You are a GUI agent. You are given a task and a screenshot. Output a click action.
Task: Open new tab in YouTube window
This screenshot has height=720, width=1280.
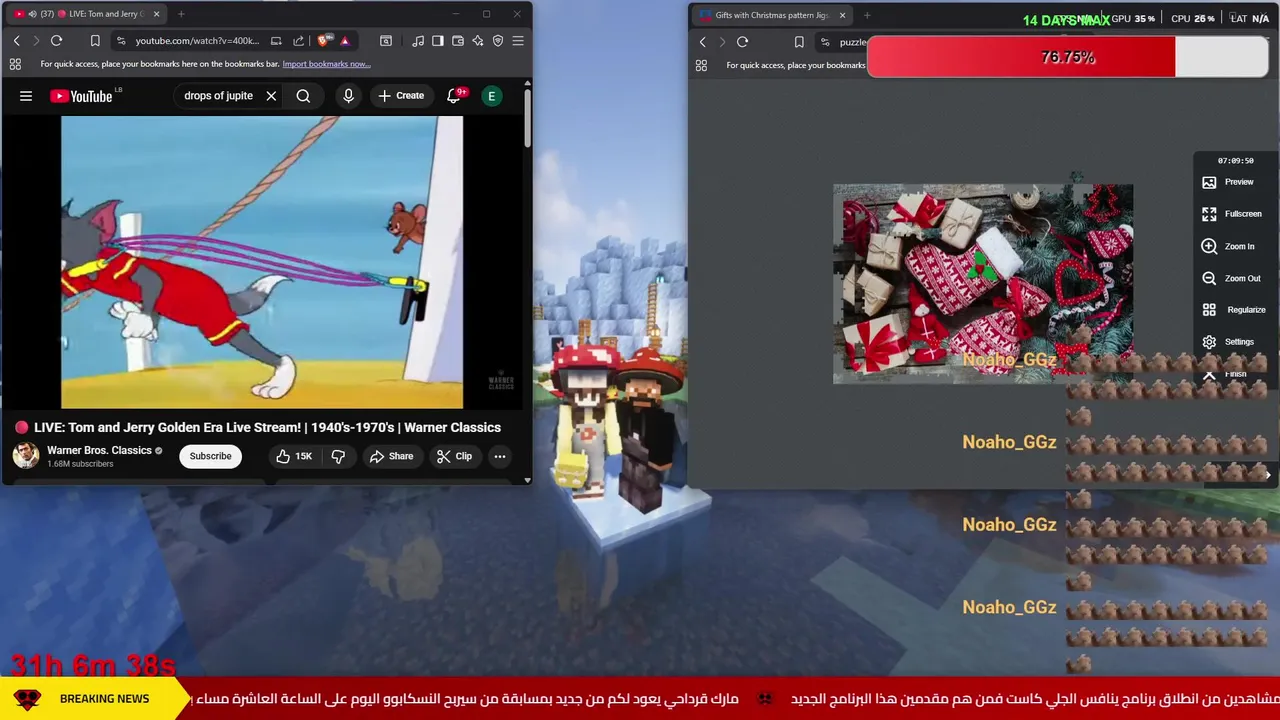pyautogui.click(x=182, y=14)
